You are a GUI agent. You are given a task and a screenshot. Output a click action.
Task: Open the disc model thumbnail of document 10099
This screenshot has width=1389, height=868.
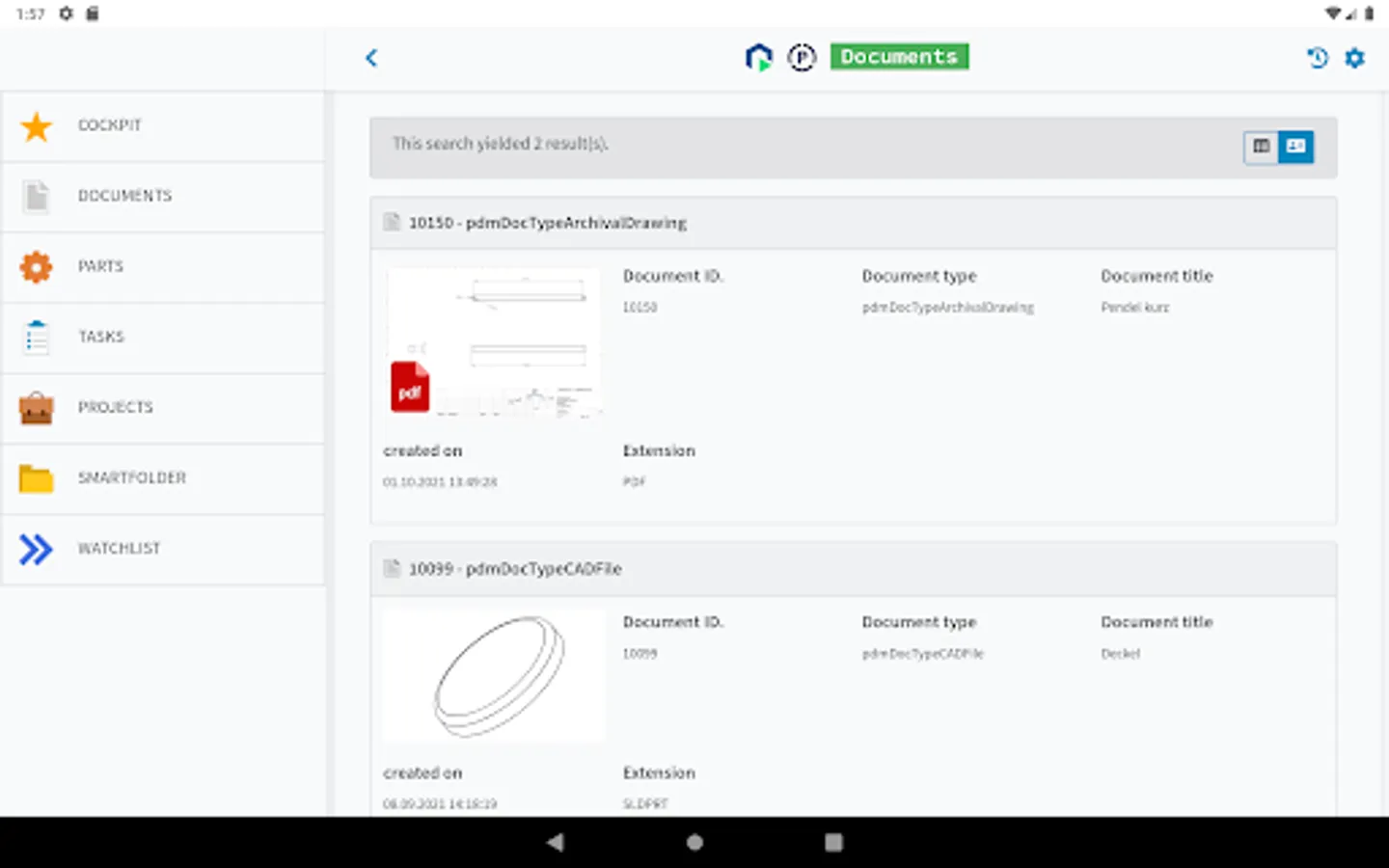(494, 675)
